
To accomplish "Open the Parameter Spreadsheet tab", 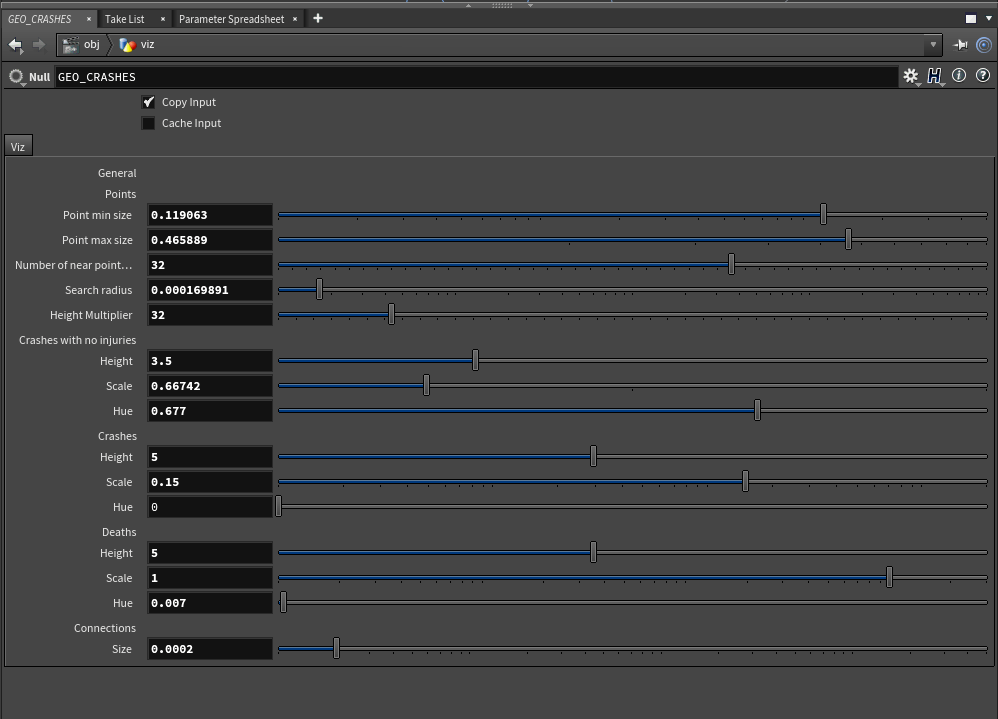I will tap(232, 19).
